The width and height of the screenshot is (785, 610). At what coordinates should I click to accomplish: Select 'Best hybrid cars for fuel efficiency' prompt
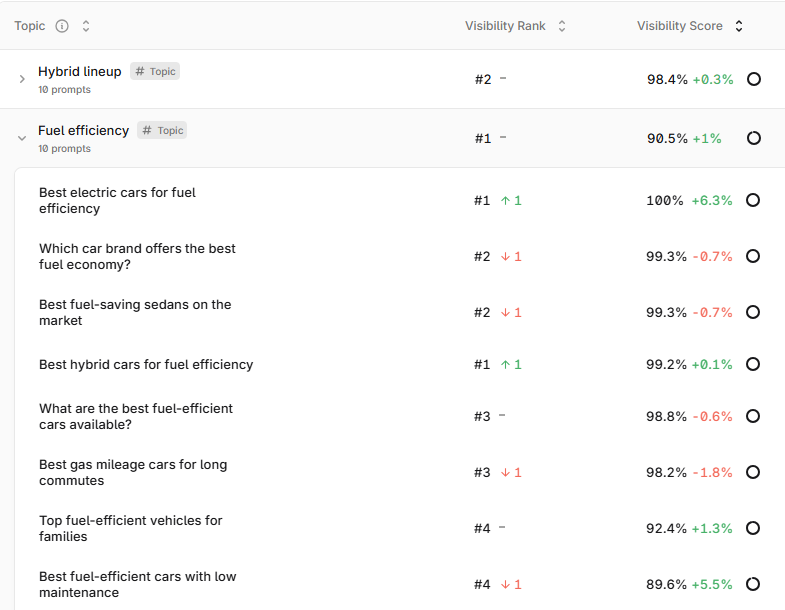146,365
